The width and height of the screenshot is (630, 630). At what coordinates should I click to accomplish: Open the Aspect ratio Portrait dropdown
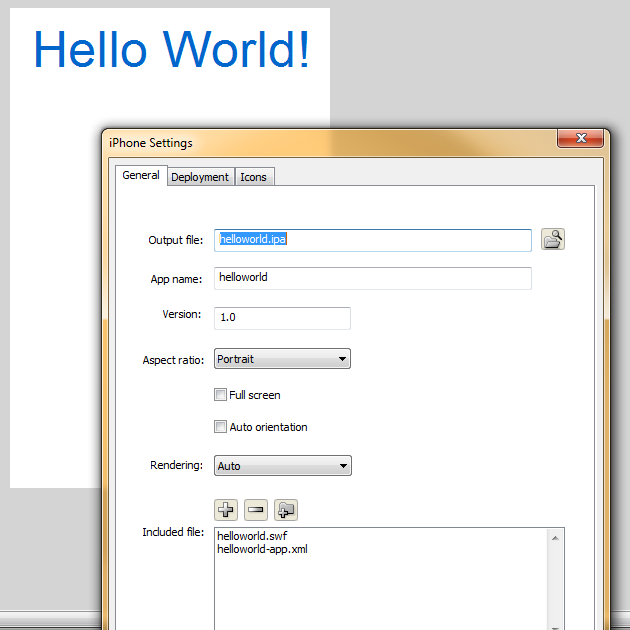tap(282, 358)
